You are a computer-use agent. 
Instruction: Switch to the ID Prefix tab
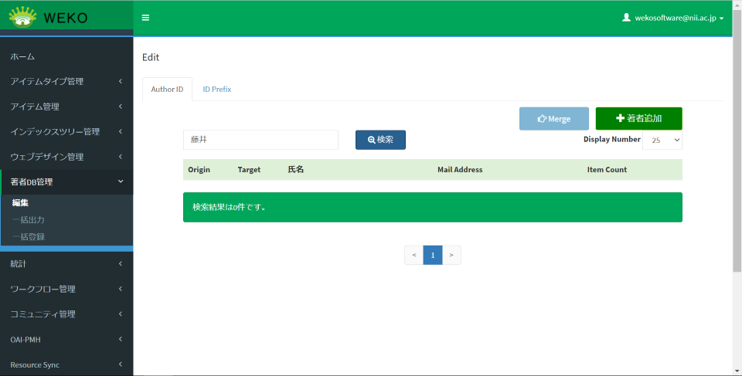[217, 89]
